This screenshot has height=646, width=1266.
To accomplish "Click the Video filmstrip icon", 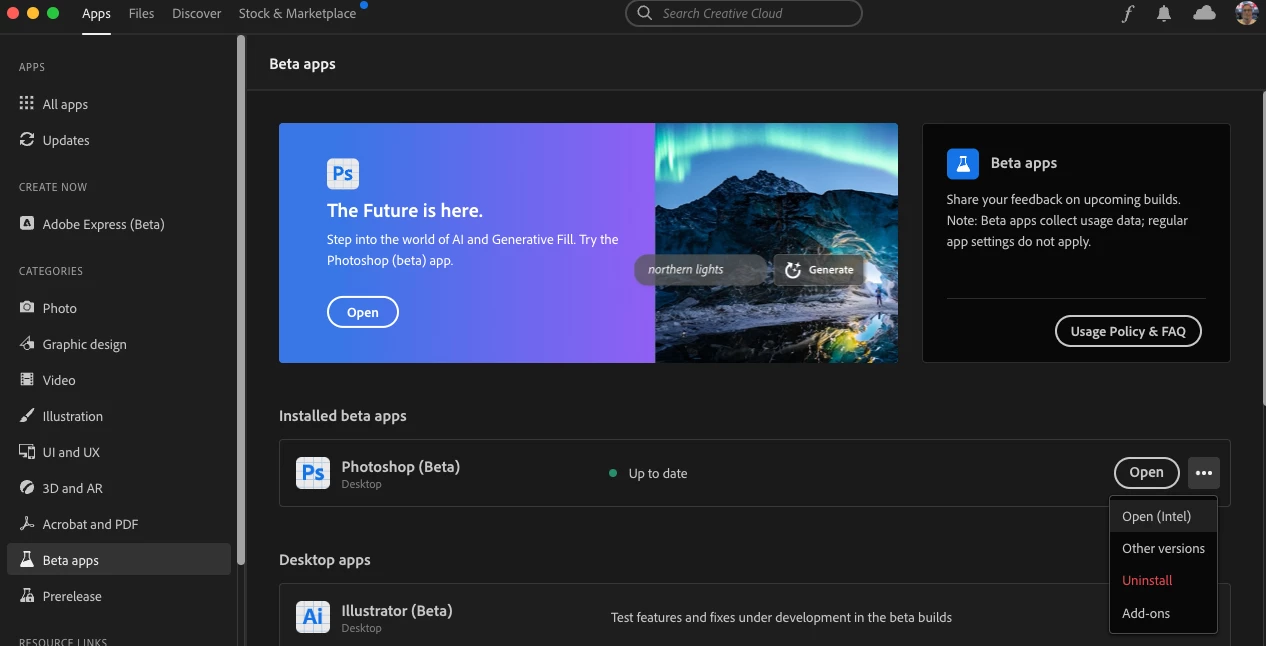I will click(x=27, y=380).
